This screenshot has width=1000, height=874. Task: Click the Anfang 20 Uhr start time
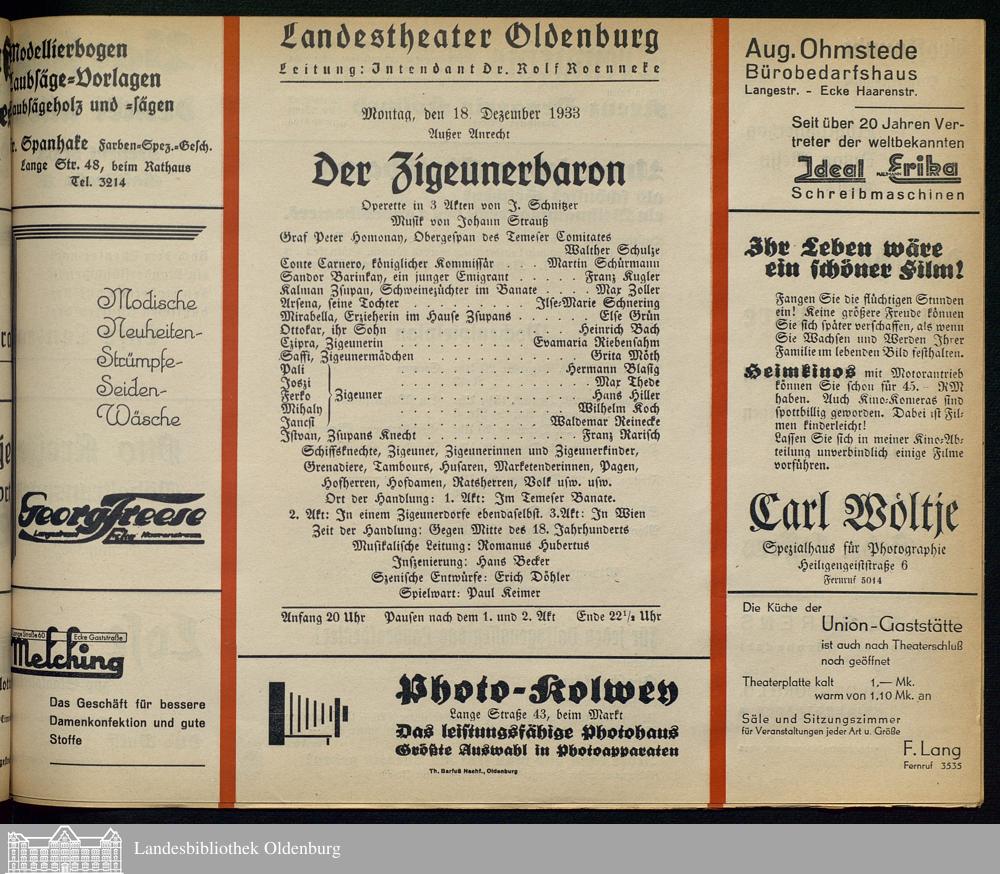[x=323, y=616]
